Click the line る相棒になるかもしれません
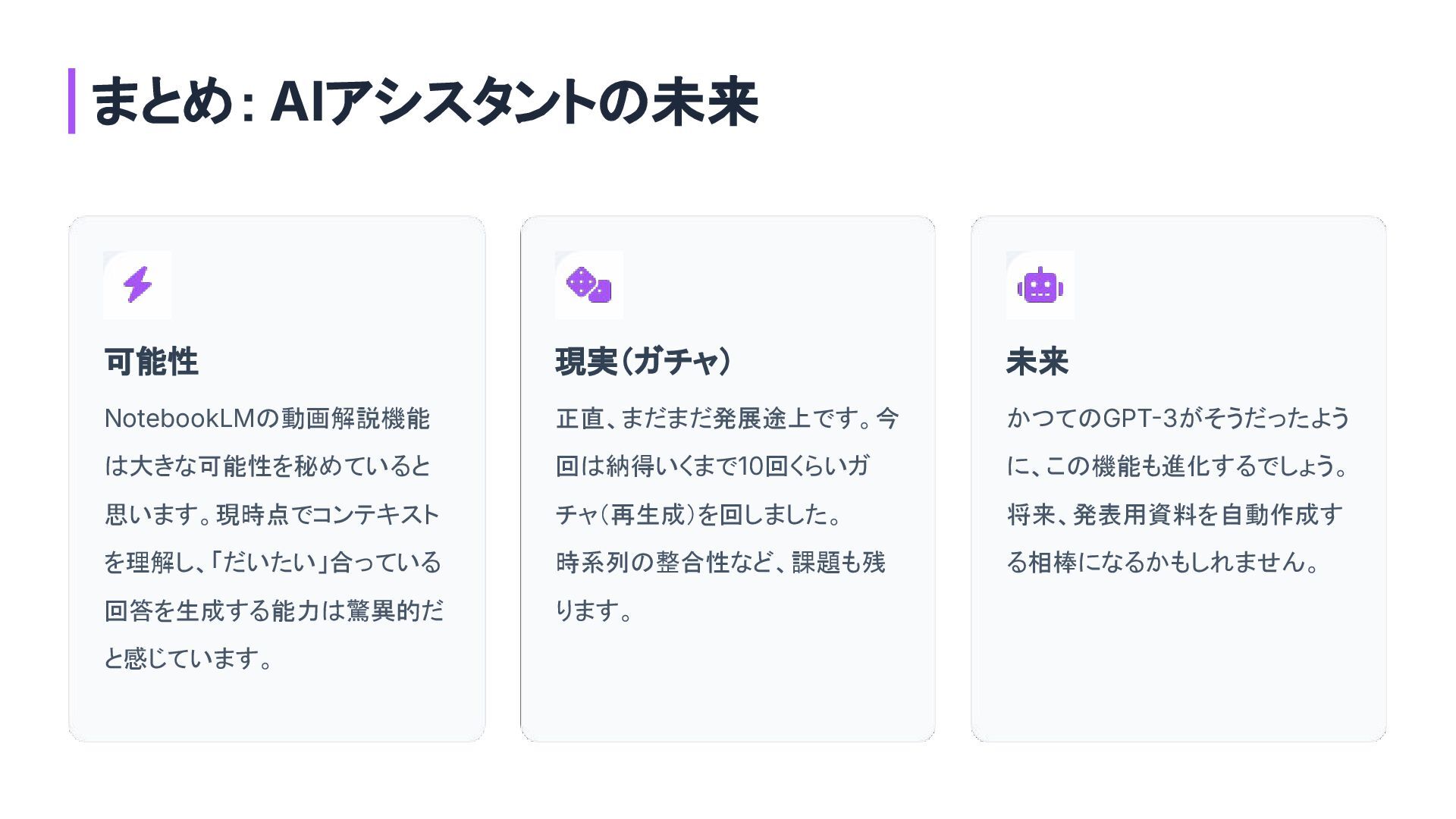This screenshot has width=1456, height=819. point(1163,563)
